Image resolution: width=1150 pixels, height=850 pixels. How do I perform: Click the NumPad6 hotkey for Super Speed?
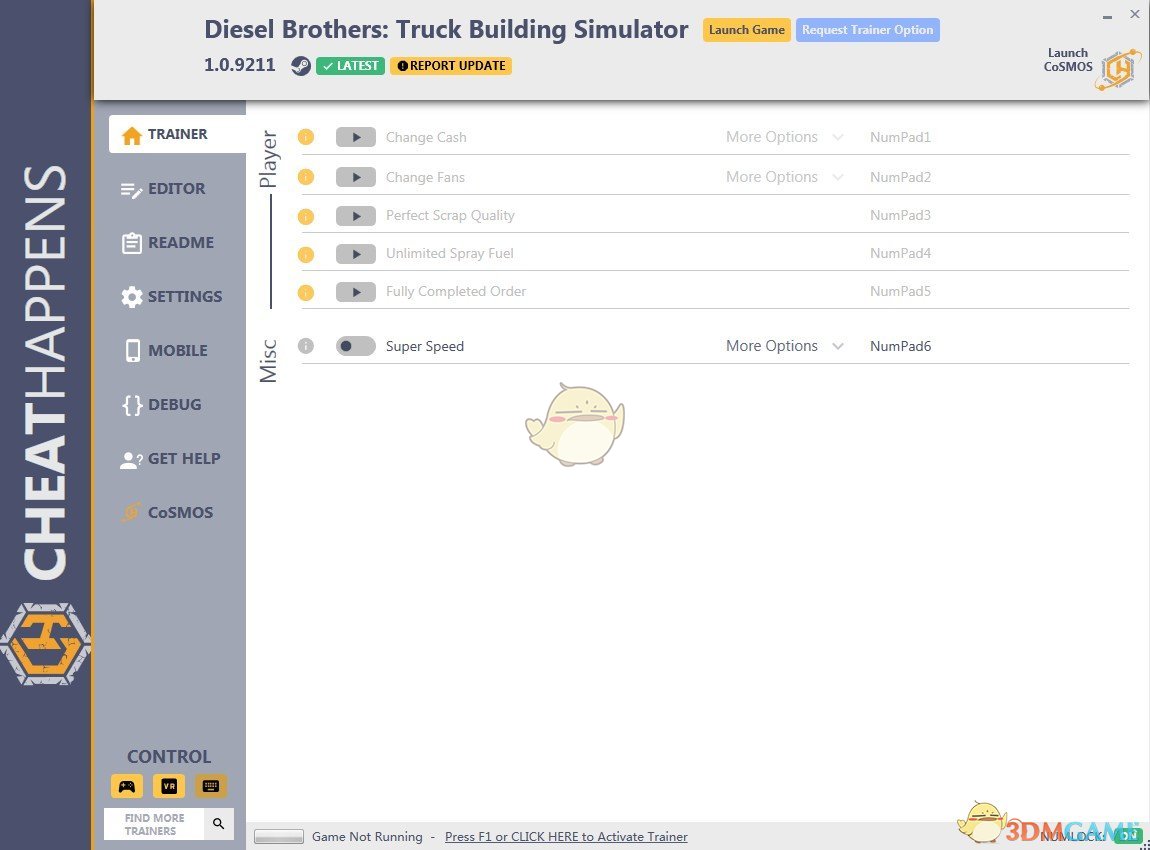point(900,346)
